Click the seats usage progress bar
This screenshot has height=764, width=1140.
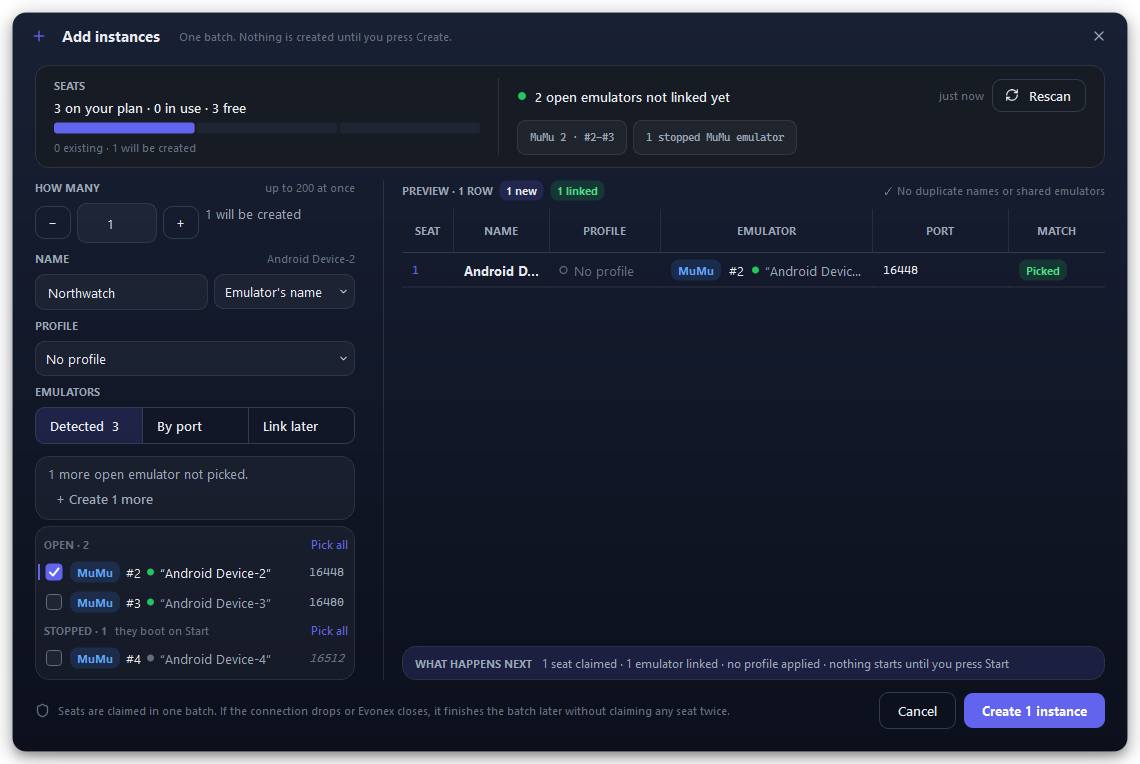(x=267, y=128)
